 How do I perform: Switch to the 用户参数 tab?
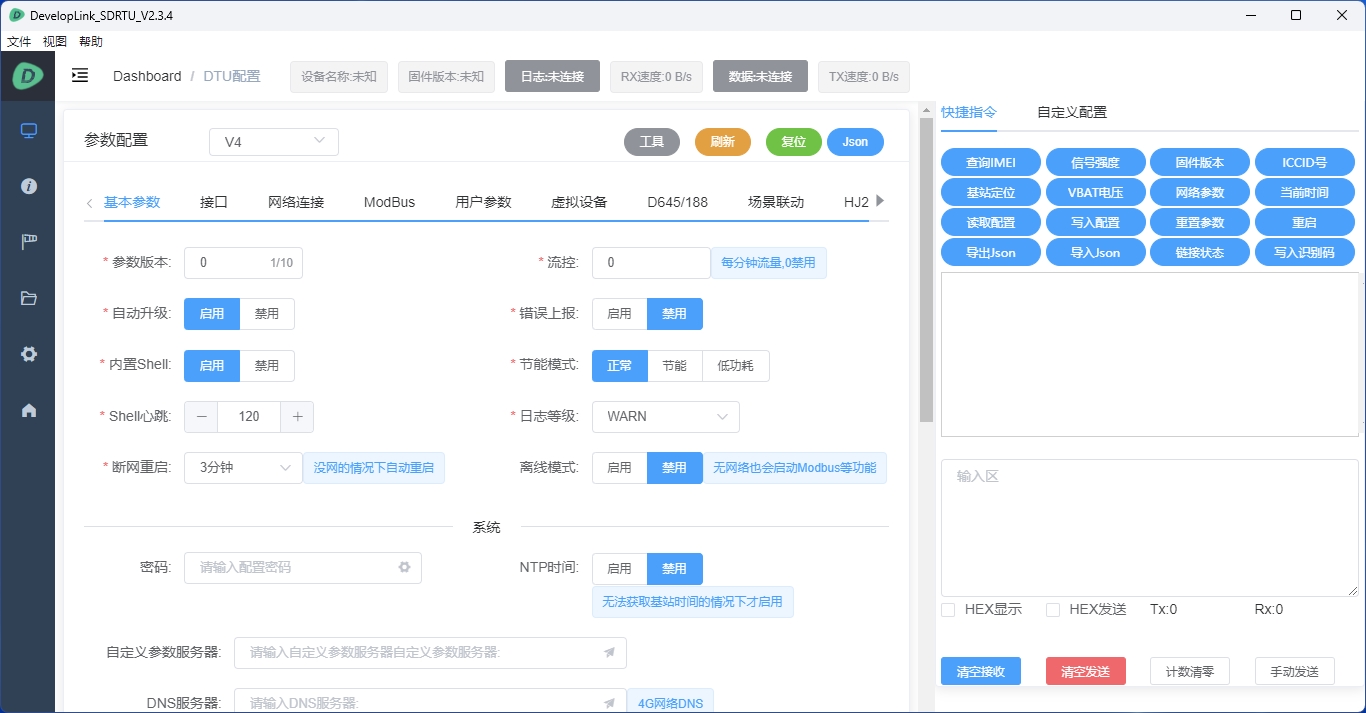pyautogui.click(x=483, y=202)
